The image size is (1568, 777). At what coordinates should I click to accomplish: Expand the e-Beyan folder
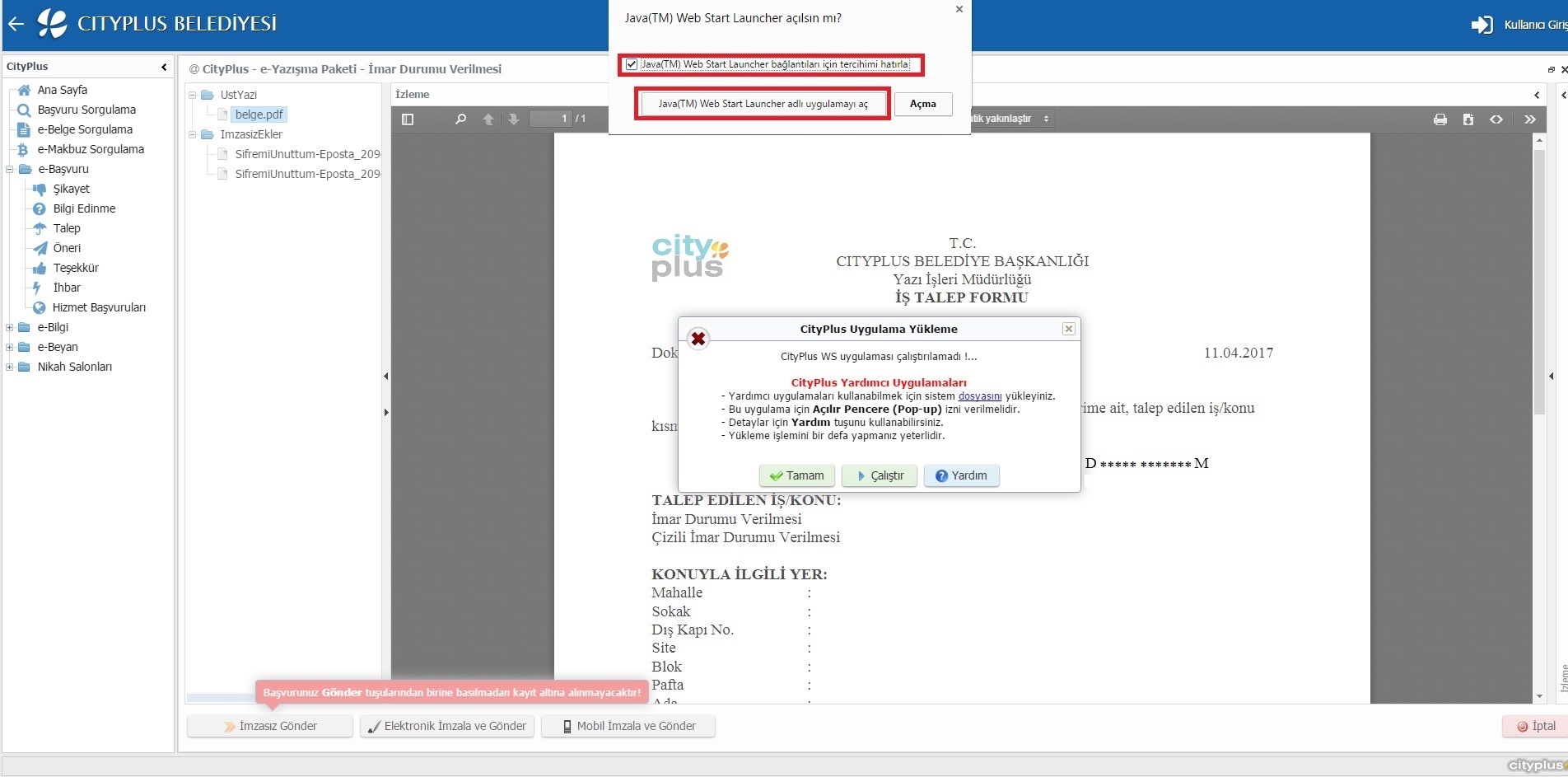10,347
